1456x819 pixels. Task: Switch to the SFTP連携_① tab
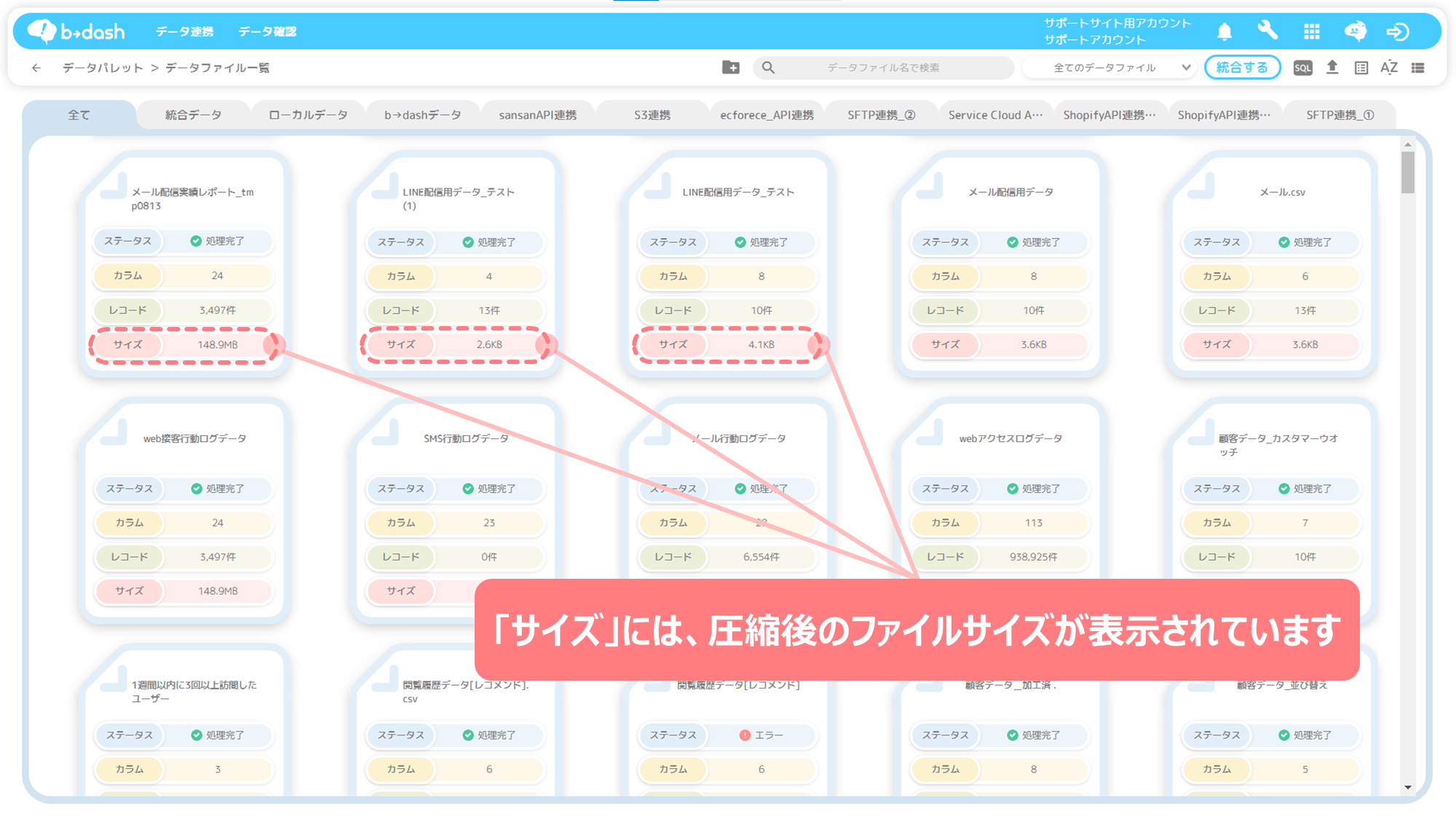click(1340, 115)
